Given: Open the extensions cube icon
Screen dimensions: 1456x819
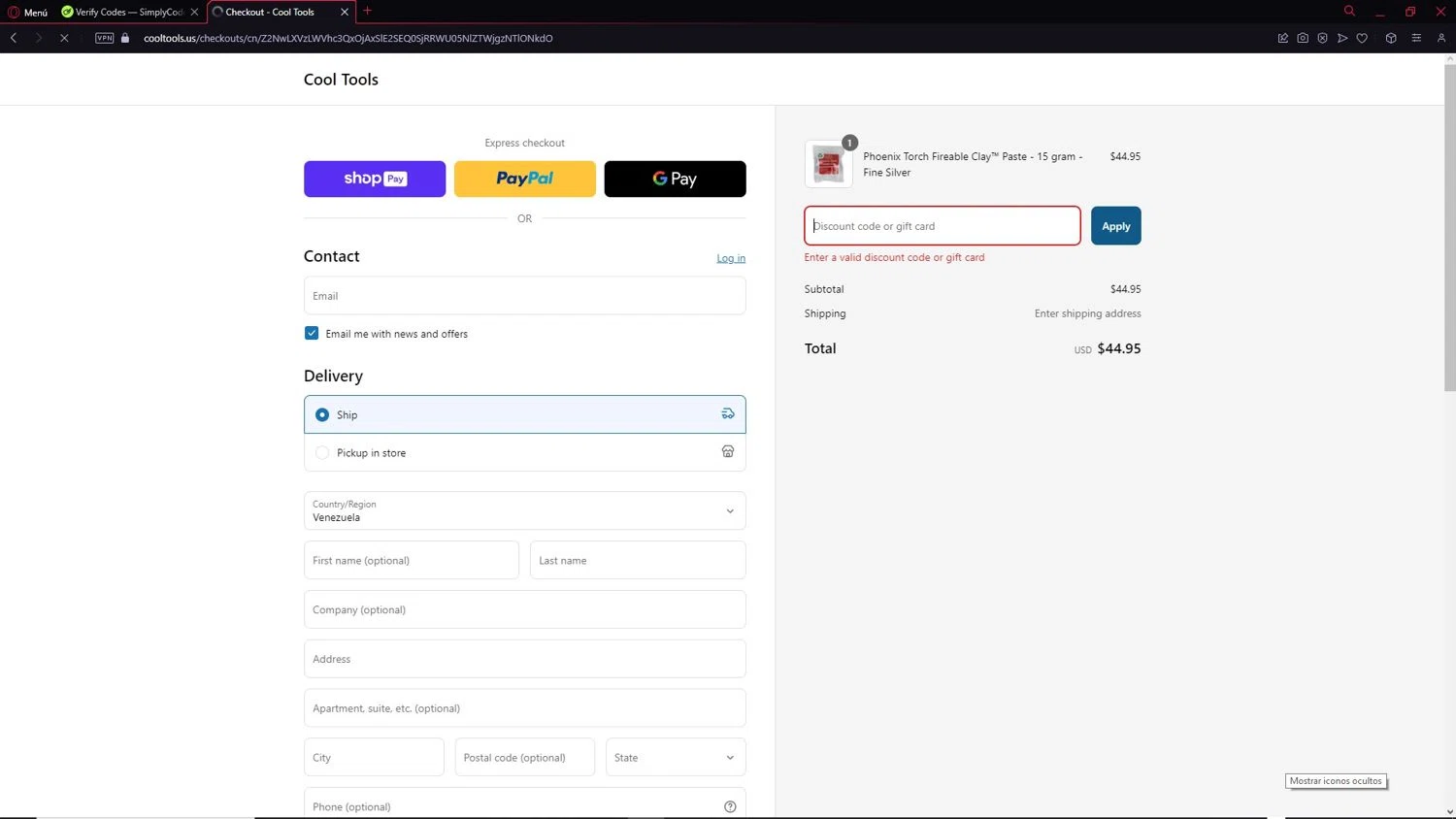Looking at the screenshot, I should (x=1391, y=38).
